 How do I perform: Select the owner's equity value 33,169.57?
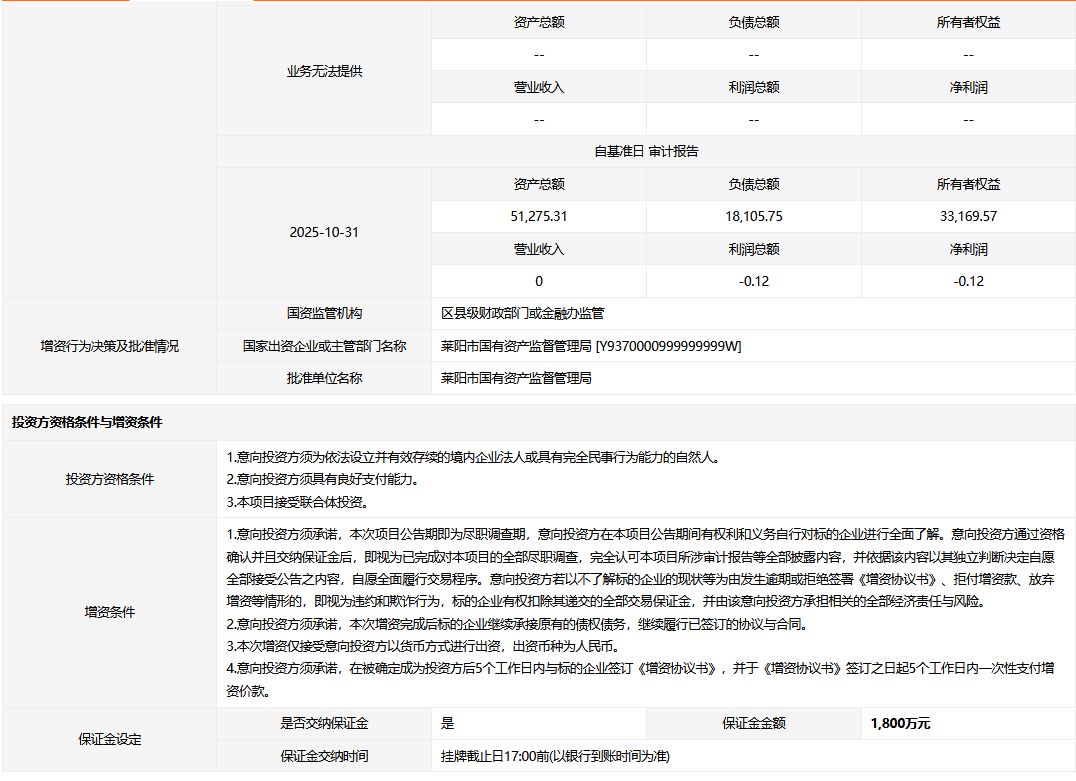967,216
